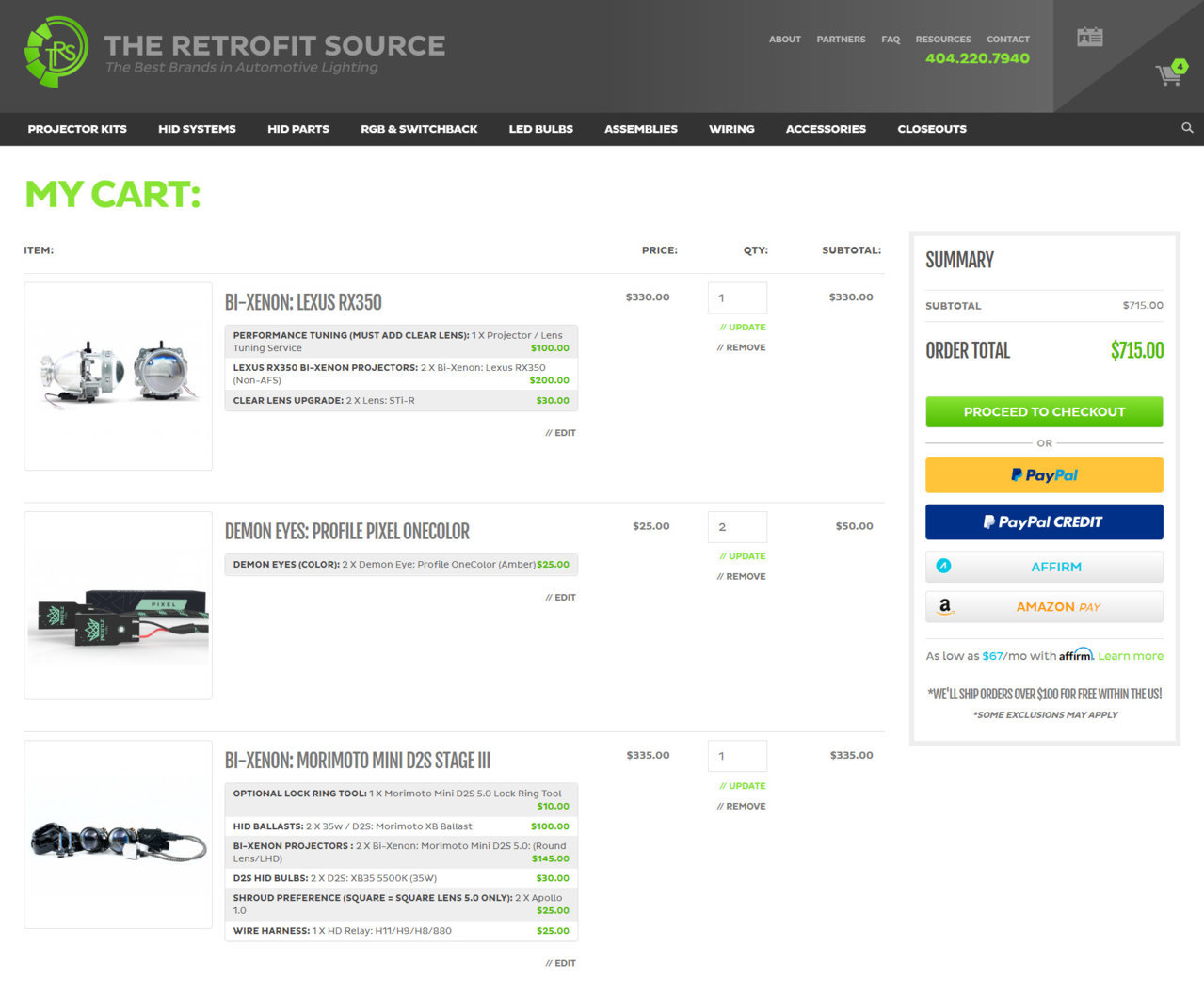Click the $50.00 Demon Eyes subtotal
The image size is (1204, 994).
pyautogui.click(x=854, y=526)
